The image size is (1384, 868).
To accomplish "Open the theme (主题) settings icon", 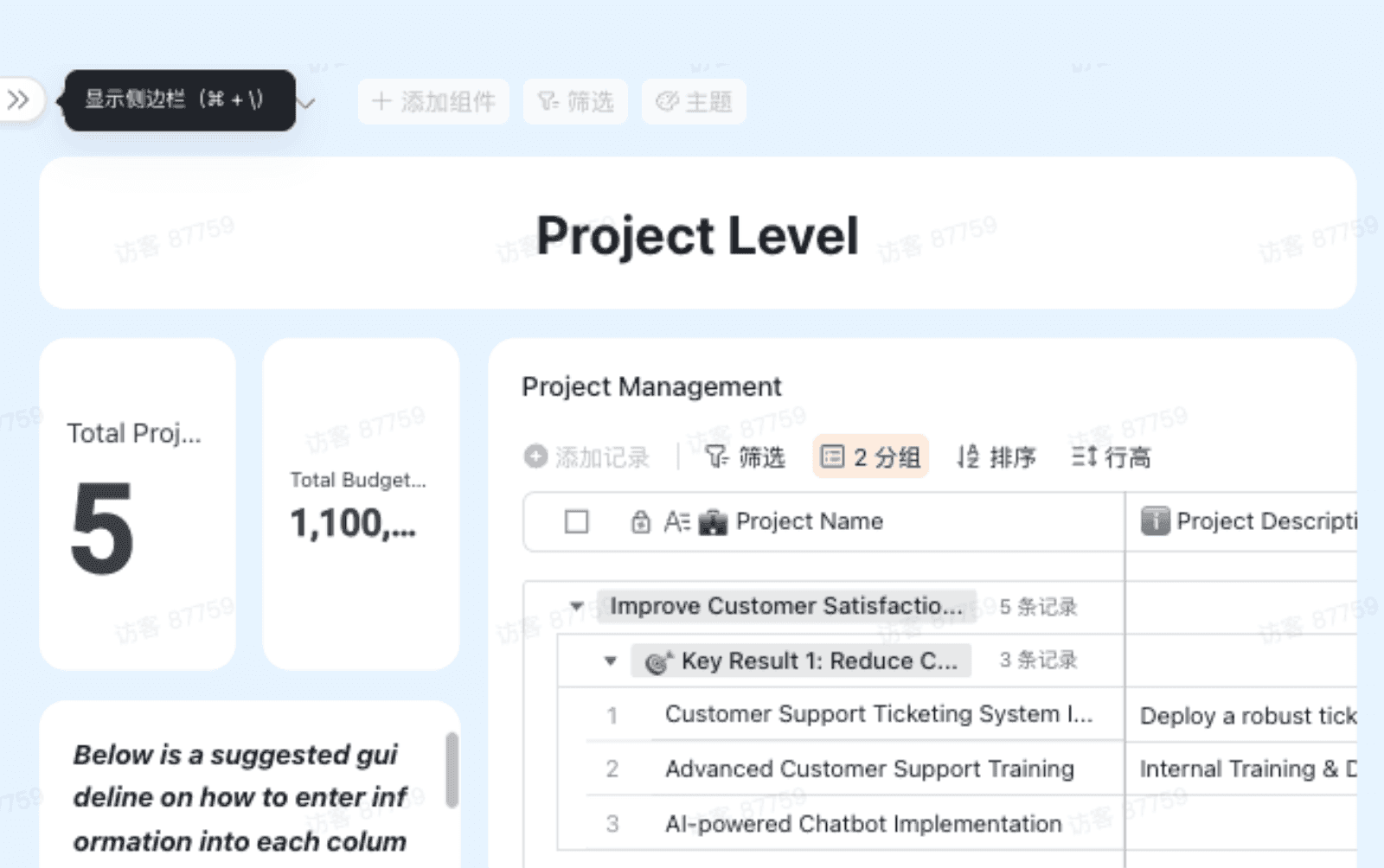I will [x=666, y=101].
